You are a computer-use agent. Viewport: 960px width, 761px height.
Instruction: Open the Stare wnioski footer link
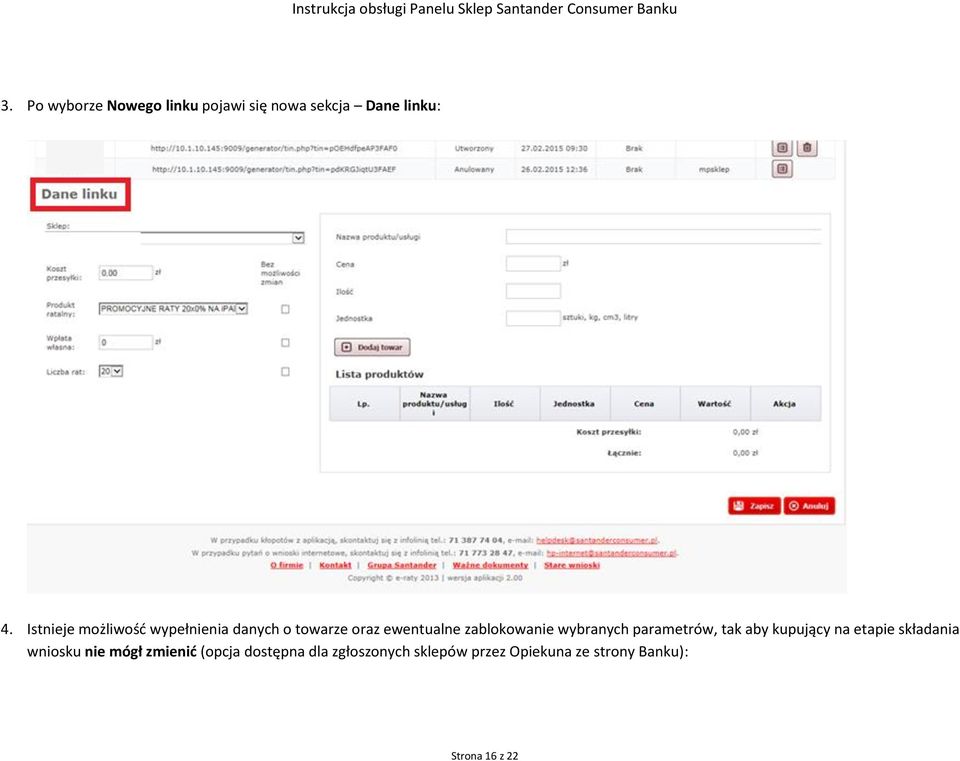click(572, 565)
